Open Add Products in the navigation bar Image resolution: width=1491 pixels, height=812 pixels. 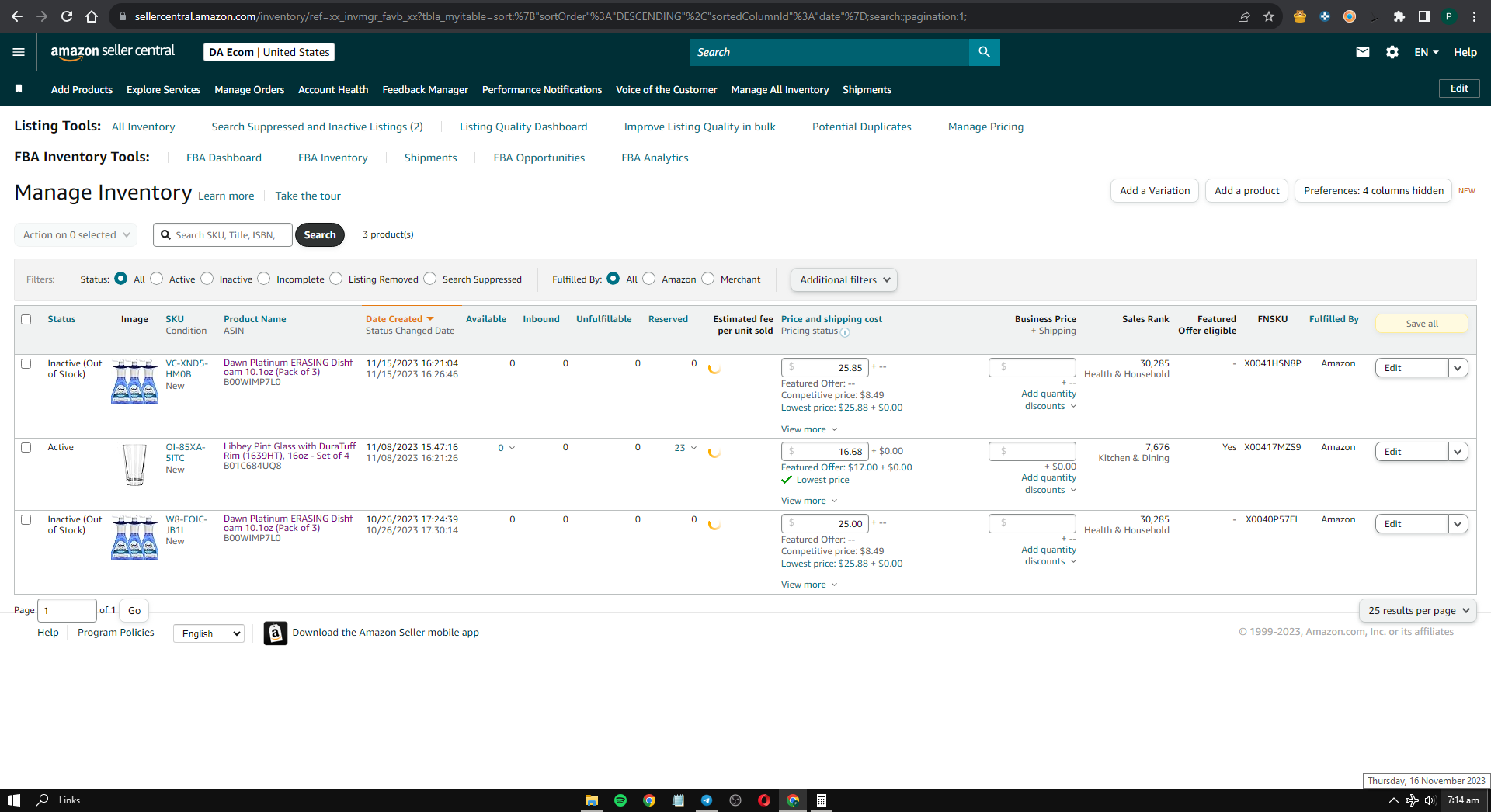point(82,90)
